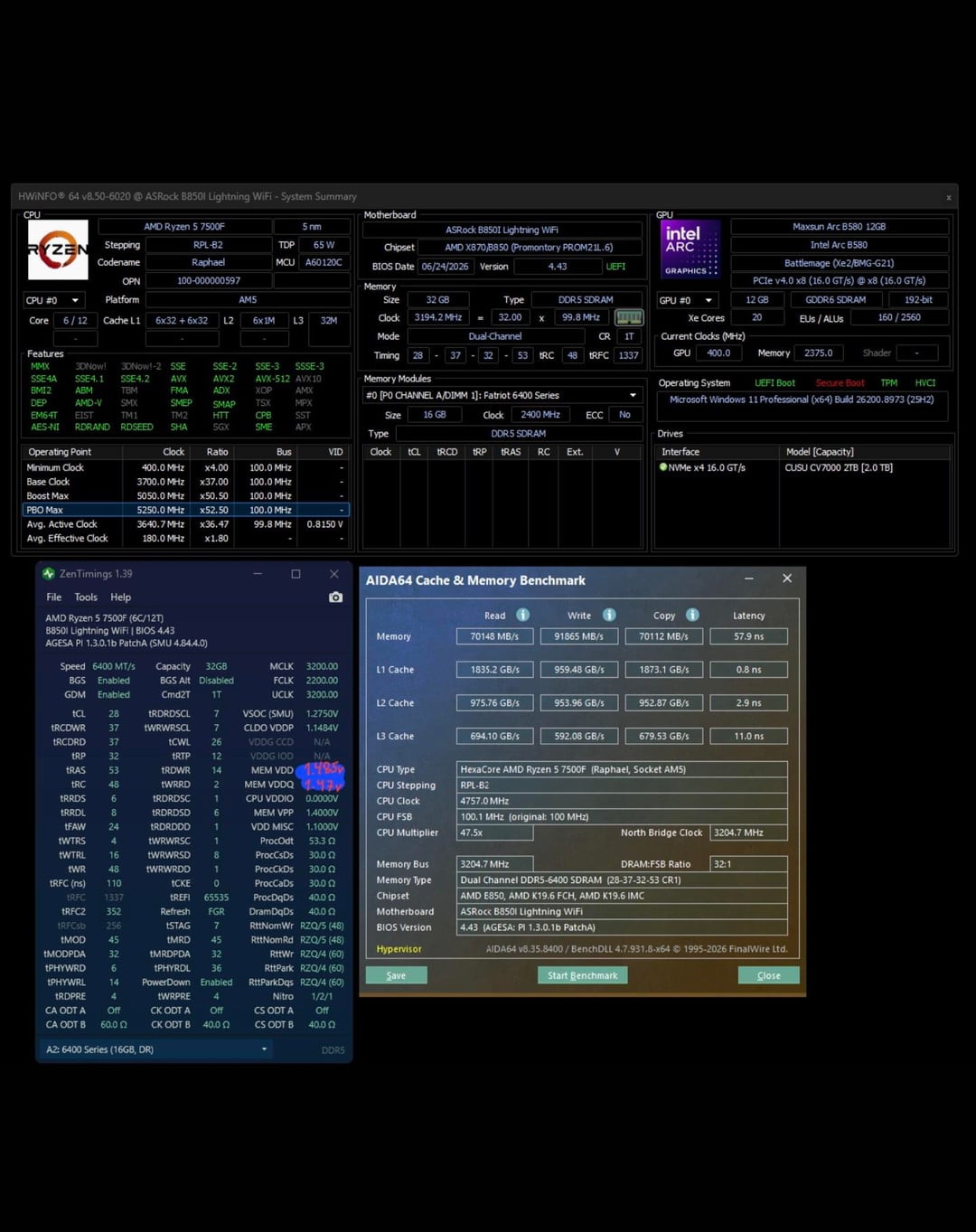Image resolution: width=976 pixels, height=1232 pixels.
Task: Open the GPU #0 selector dropdown
Action: (x=688, y=300)
